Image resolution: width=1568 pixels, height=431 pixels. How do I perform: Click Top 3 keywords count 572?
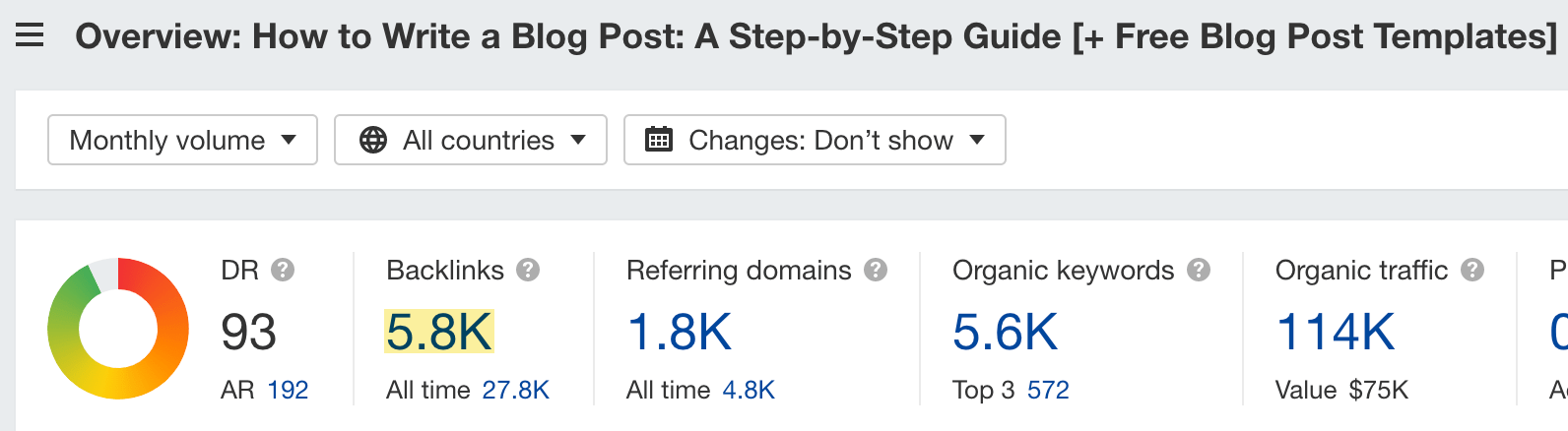tap(1048, 390)
